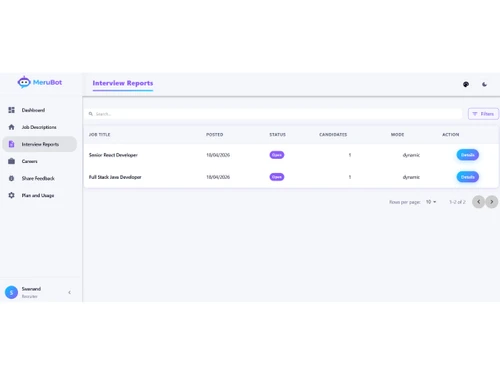Click the MeruBot brand name text
This screenshot has width=500, height=375.
47,82
